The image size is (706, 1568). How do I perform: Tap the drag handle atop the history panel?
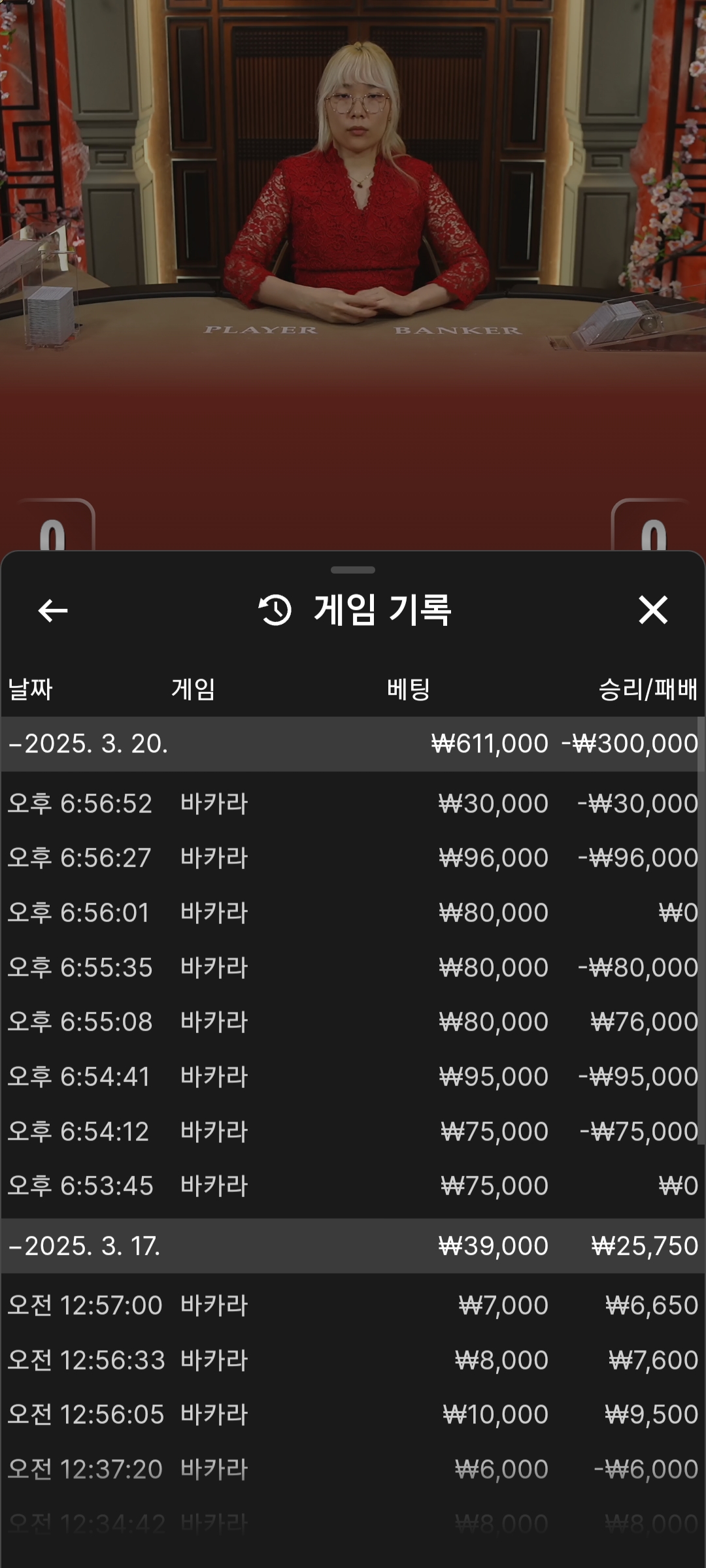pos(353,570)
